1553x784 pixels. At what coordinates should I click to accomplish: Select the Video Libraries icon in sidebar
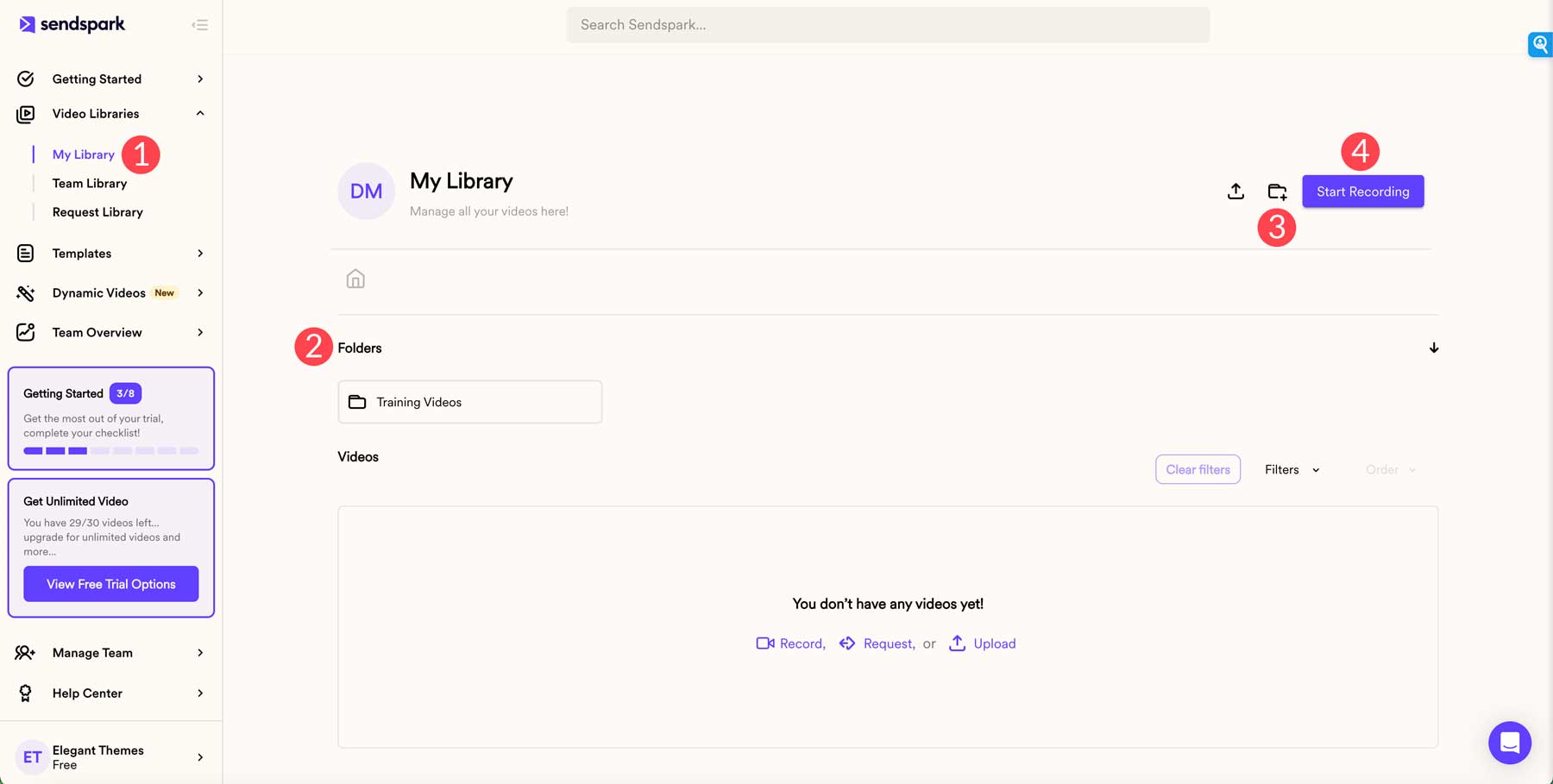coord(25,113)
